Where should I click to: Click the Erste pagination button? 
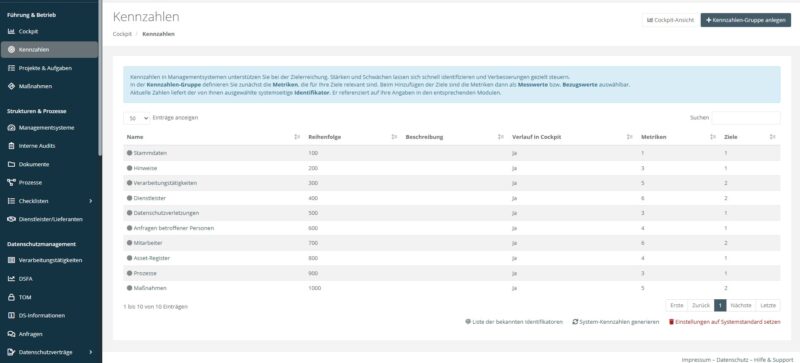click(677, 305)
